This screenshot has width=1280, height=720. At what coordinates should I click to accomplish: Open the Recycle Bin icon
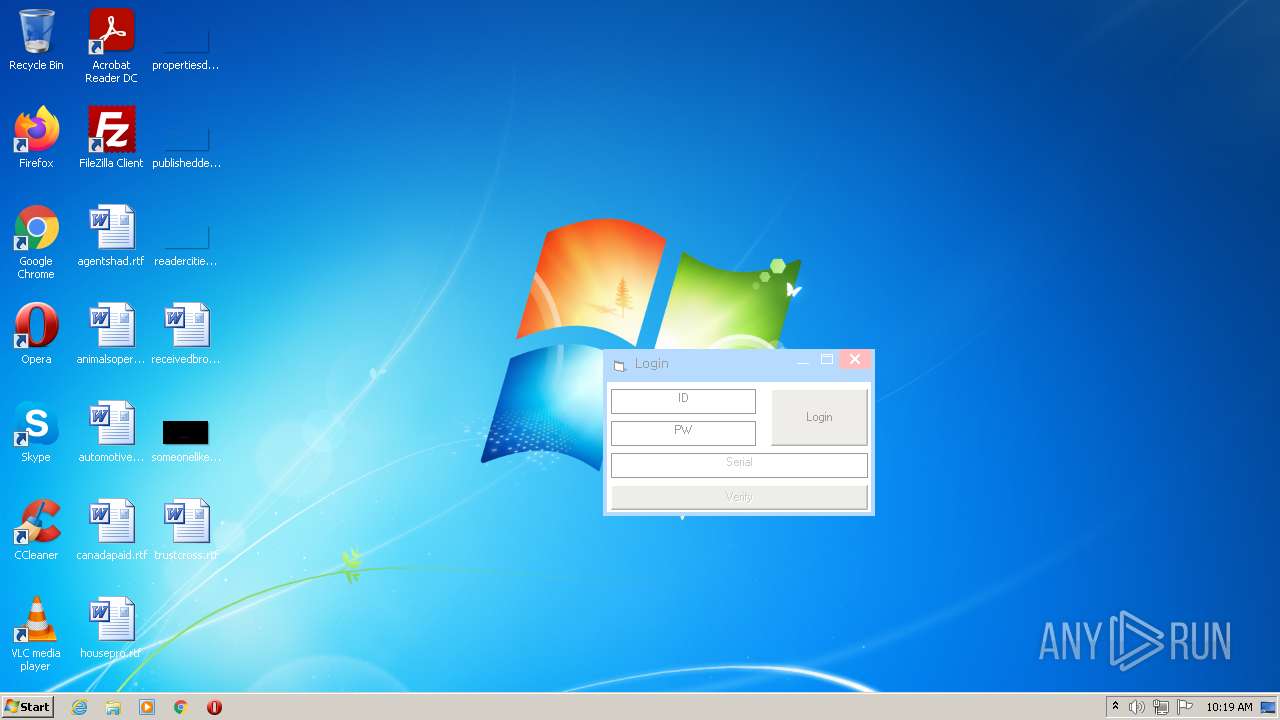click(36, 40)
